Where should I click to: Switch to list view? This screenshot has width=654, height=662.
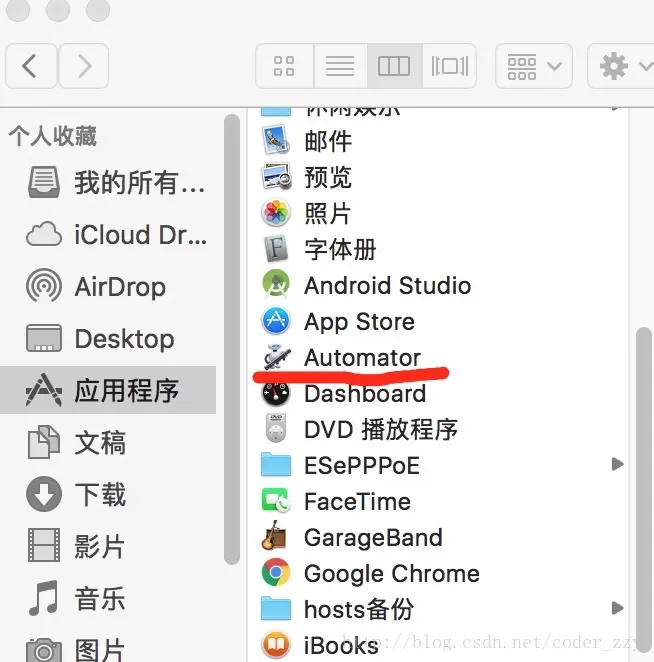[x=340, y=66]
